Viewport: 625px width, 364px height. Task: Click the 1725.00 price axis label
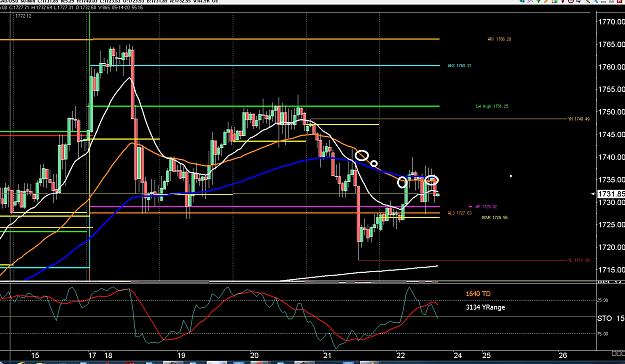611,225
